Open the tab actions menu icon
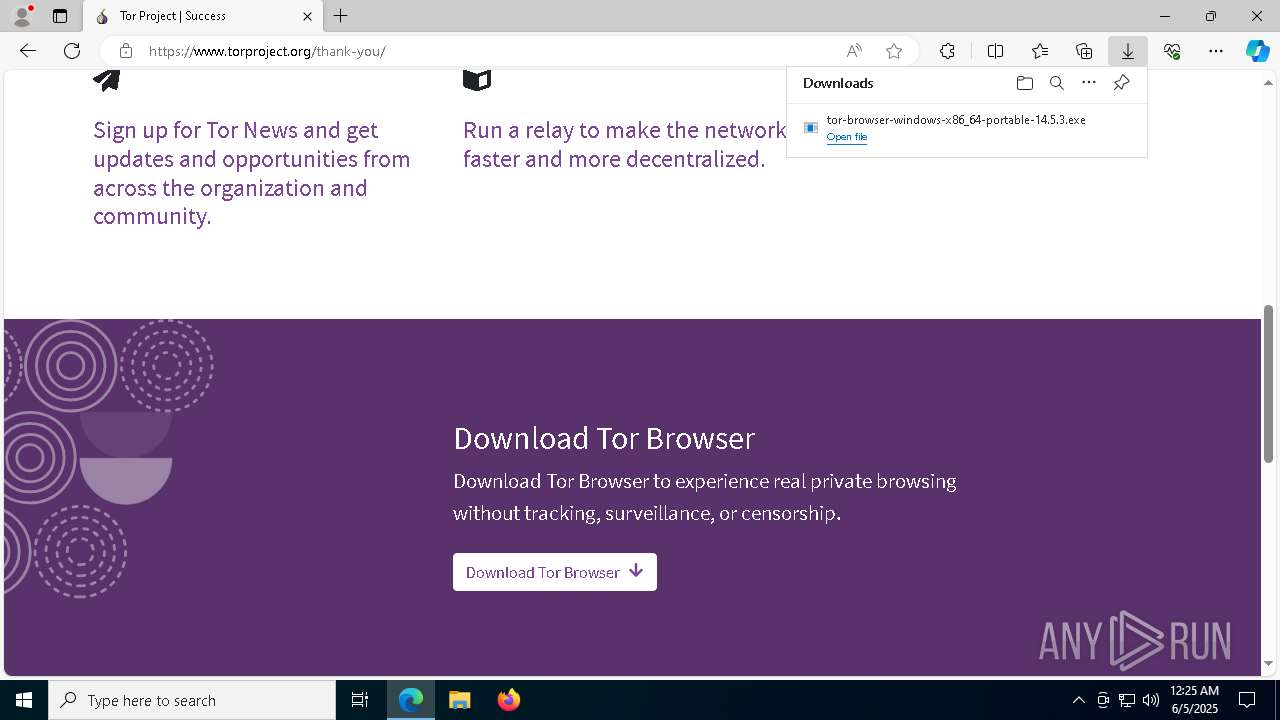The height and width of the screenshot is (720, 1280). [60, 16]
